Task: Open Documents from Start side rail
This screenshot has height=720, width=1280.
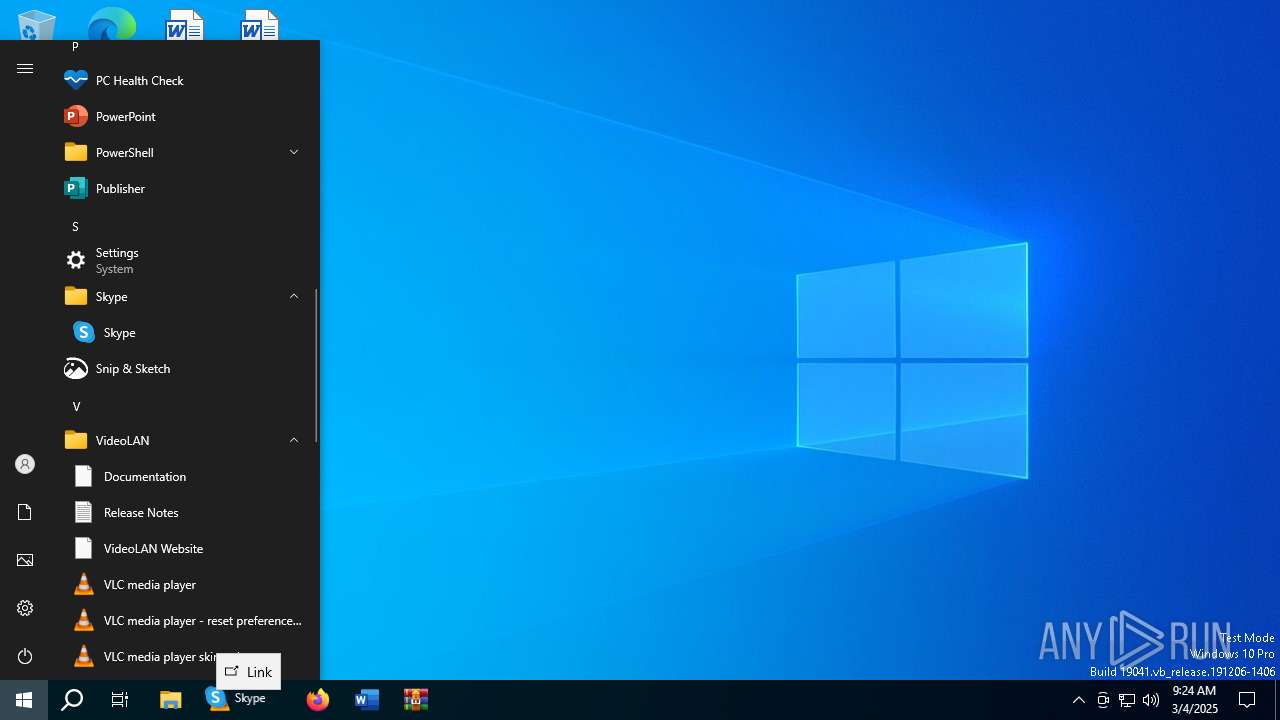Action: coord(25,512)
